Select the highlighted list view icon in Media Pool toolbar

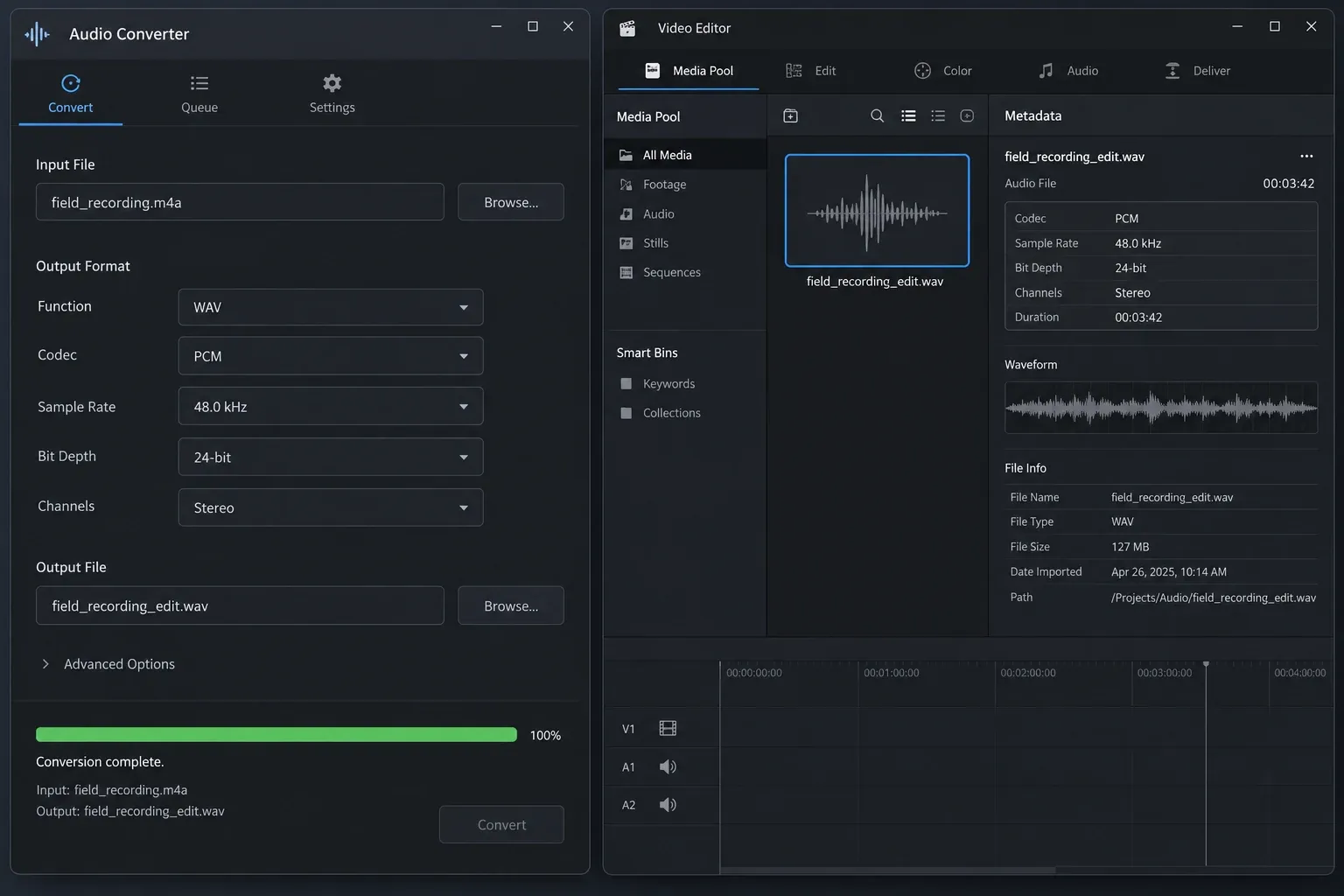[908, 115]
